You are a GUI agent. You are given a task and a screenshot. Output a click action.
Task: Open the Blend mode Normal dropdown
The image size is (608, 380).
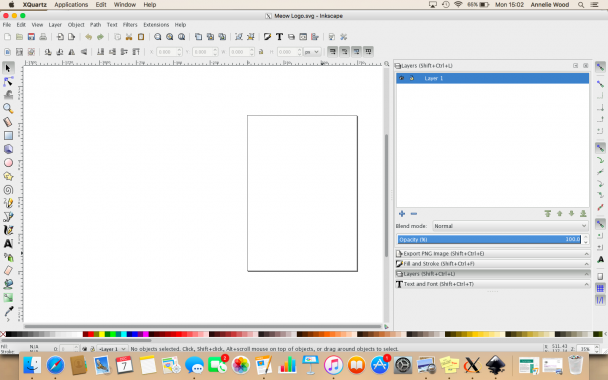510,226
